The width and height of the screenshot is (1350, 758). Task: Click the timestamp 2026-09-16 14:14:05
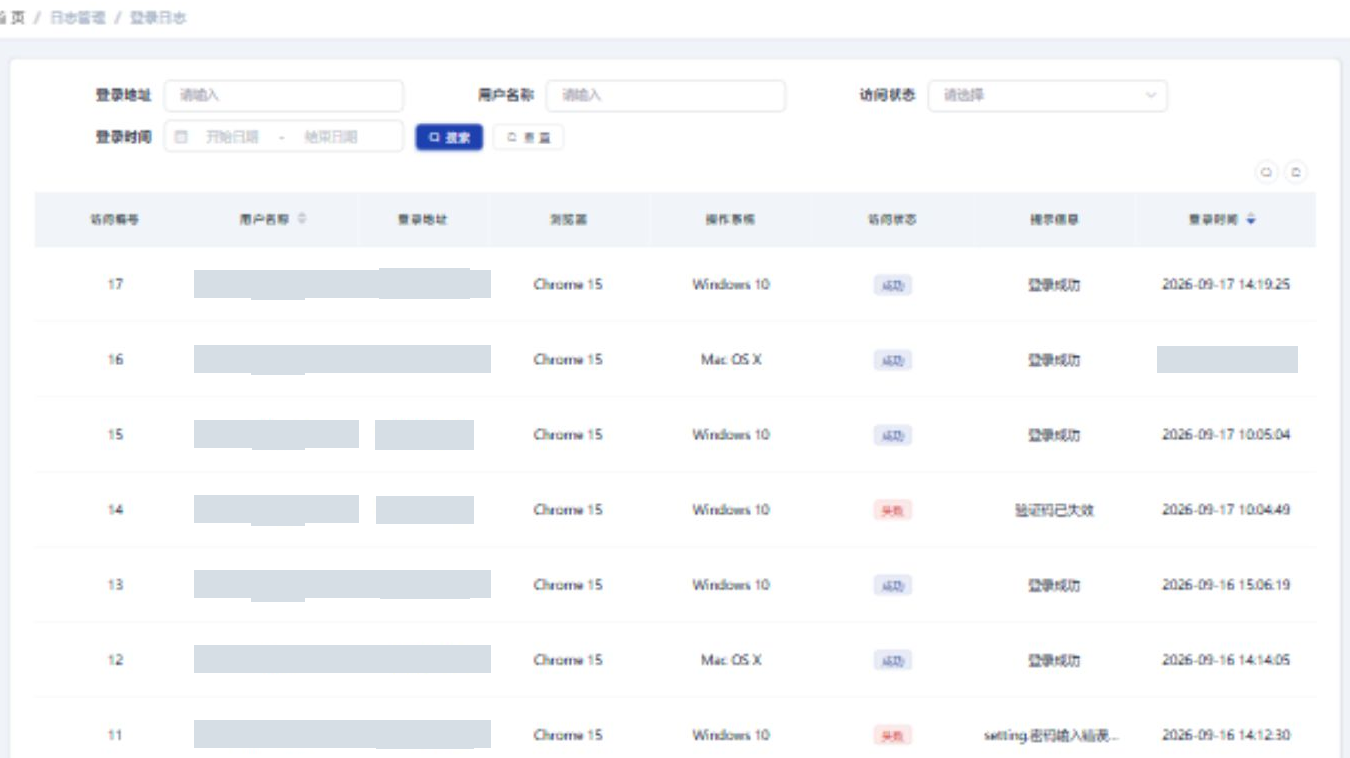1226,660
